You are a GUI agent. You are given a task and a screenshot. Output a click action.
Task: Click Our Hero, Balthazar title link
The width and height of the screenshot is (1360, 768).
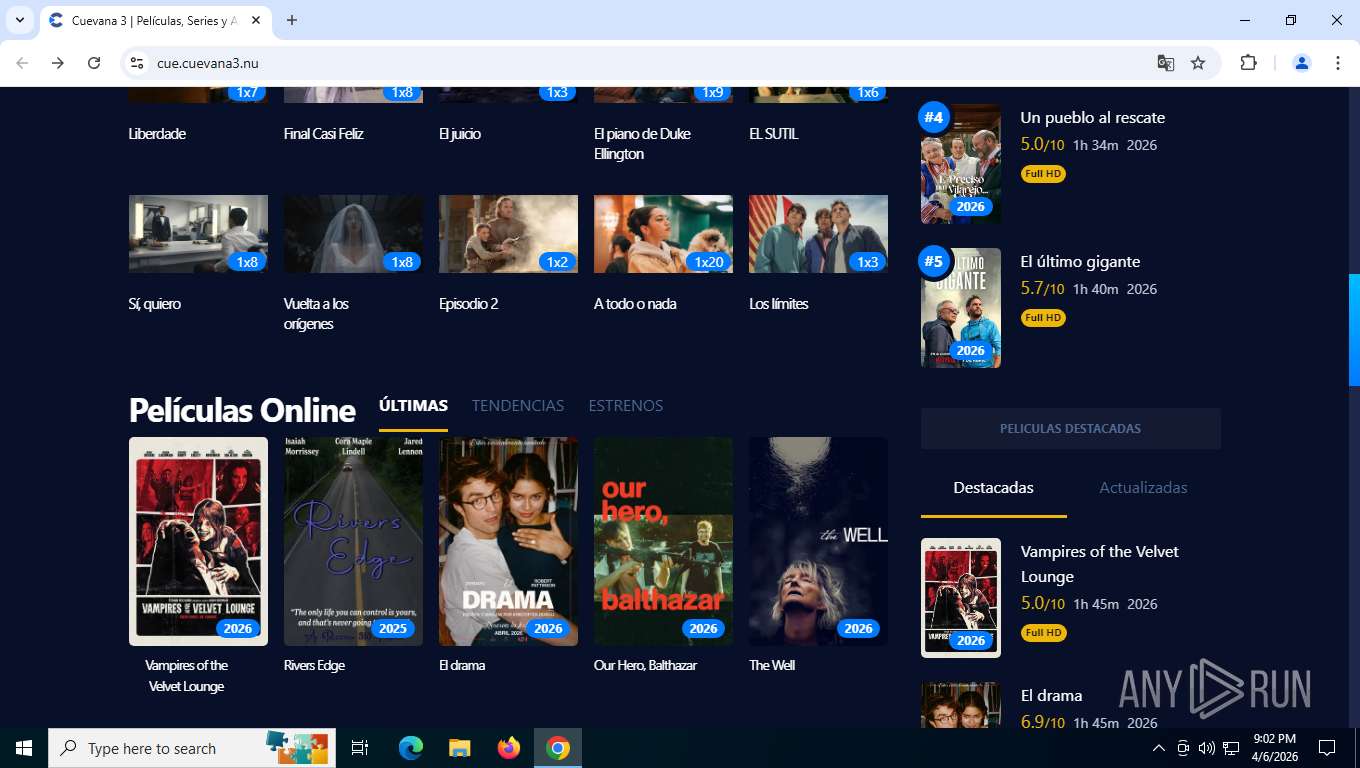coord(645,666)
